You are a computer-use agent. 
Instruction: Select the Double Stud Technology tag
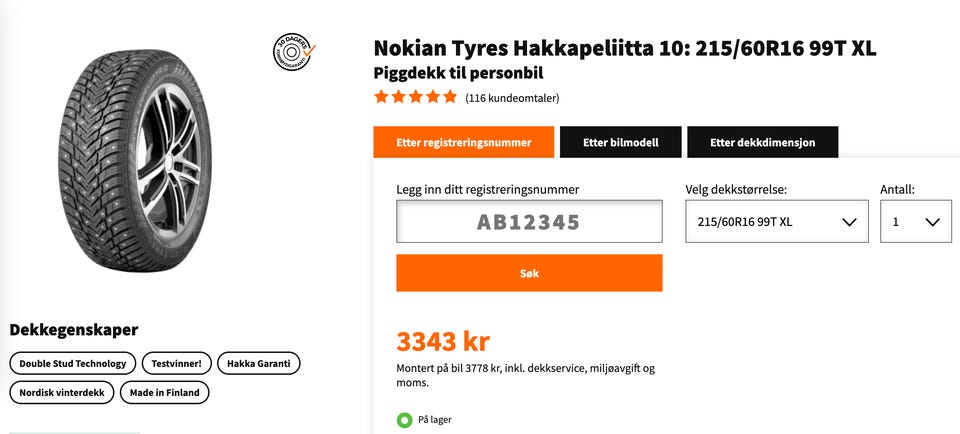tap(72, 363)
